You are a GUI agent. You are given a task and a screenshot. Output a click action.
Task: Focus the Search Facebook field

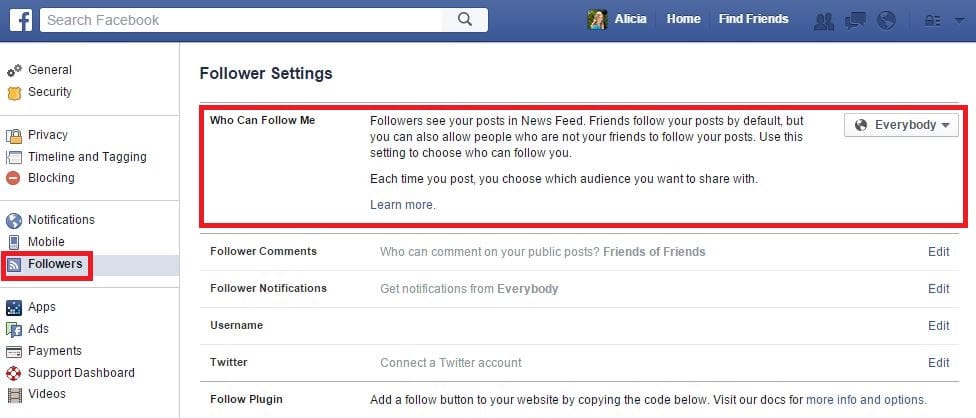(x=242, y=20)
